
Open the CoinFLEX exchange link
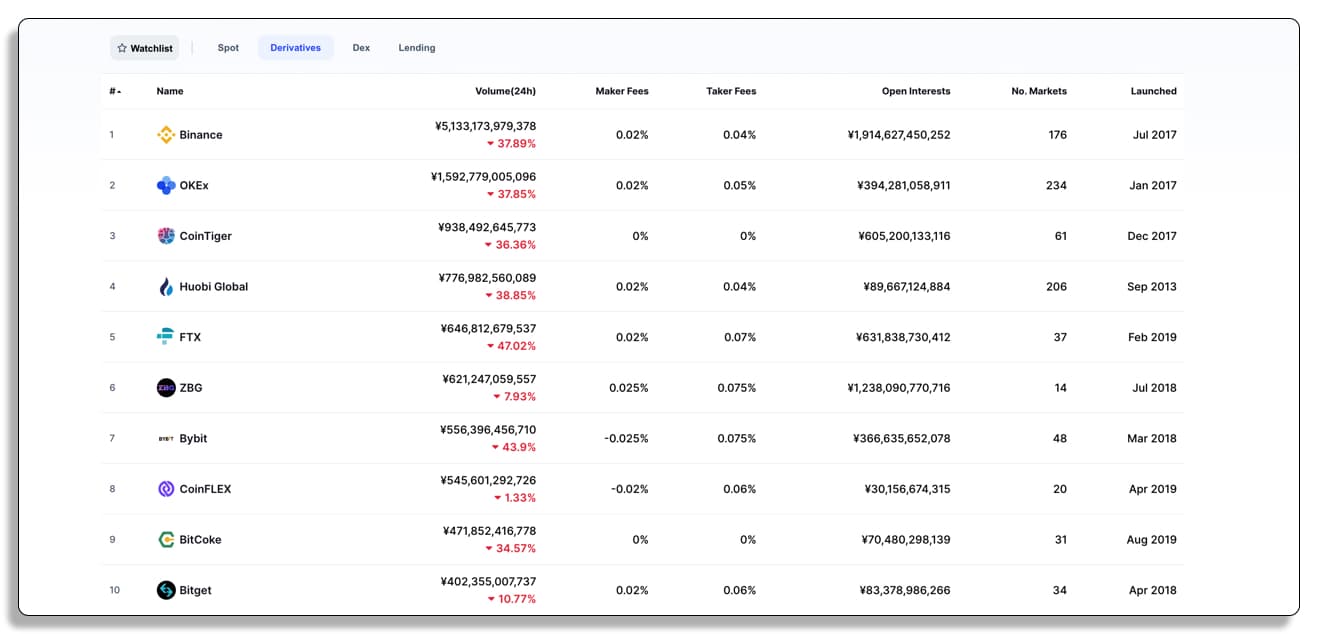[205, 490]
